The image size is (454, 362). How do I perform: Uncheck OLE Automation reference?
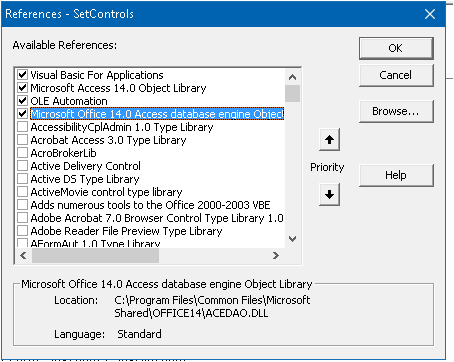pyautogui.click(x=22, y=101)
